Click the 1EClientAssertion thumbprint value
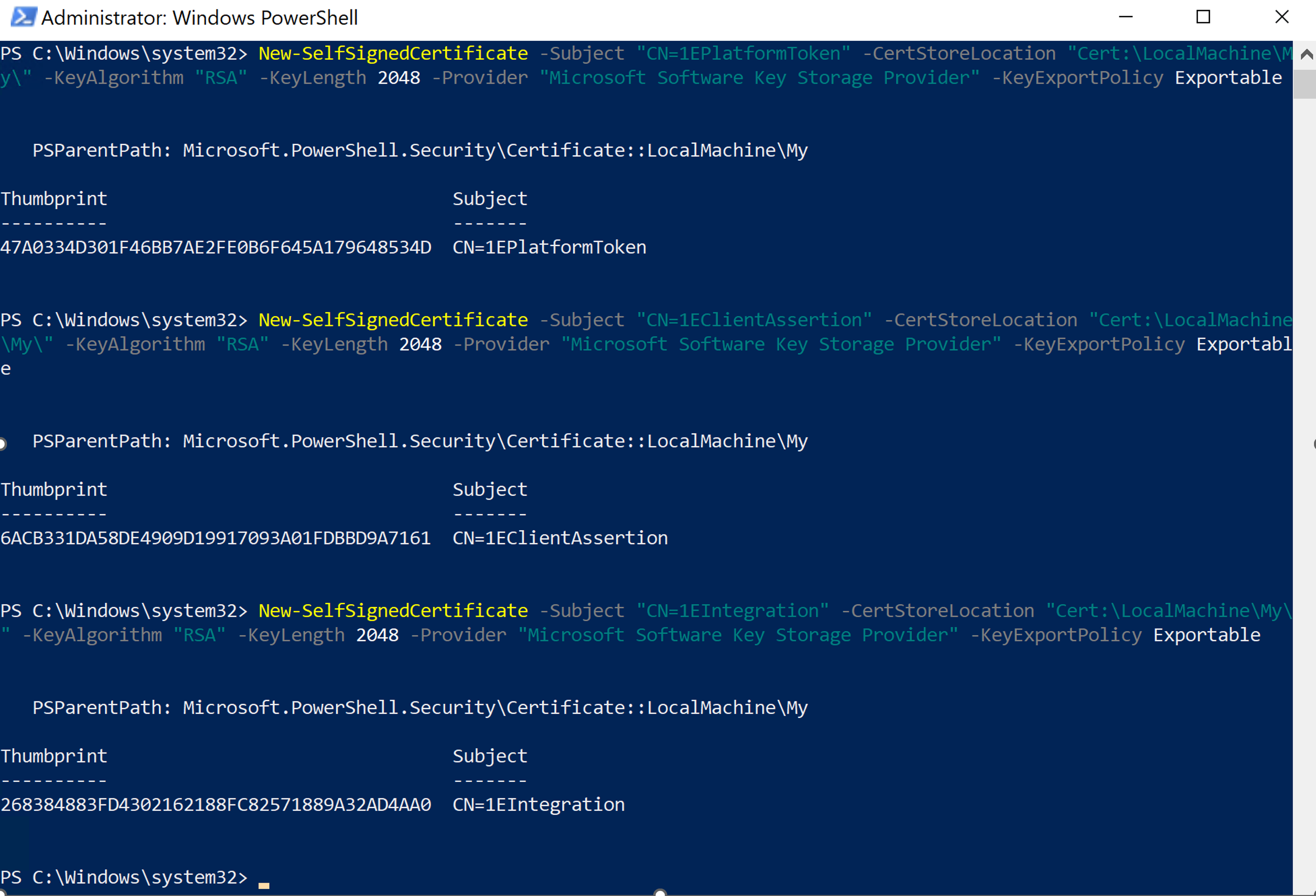The image size is (1316, 896). (x=215, y=538)
